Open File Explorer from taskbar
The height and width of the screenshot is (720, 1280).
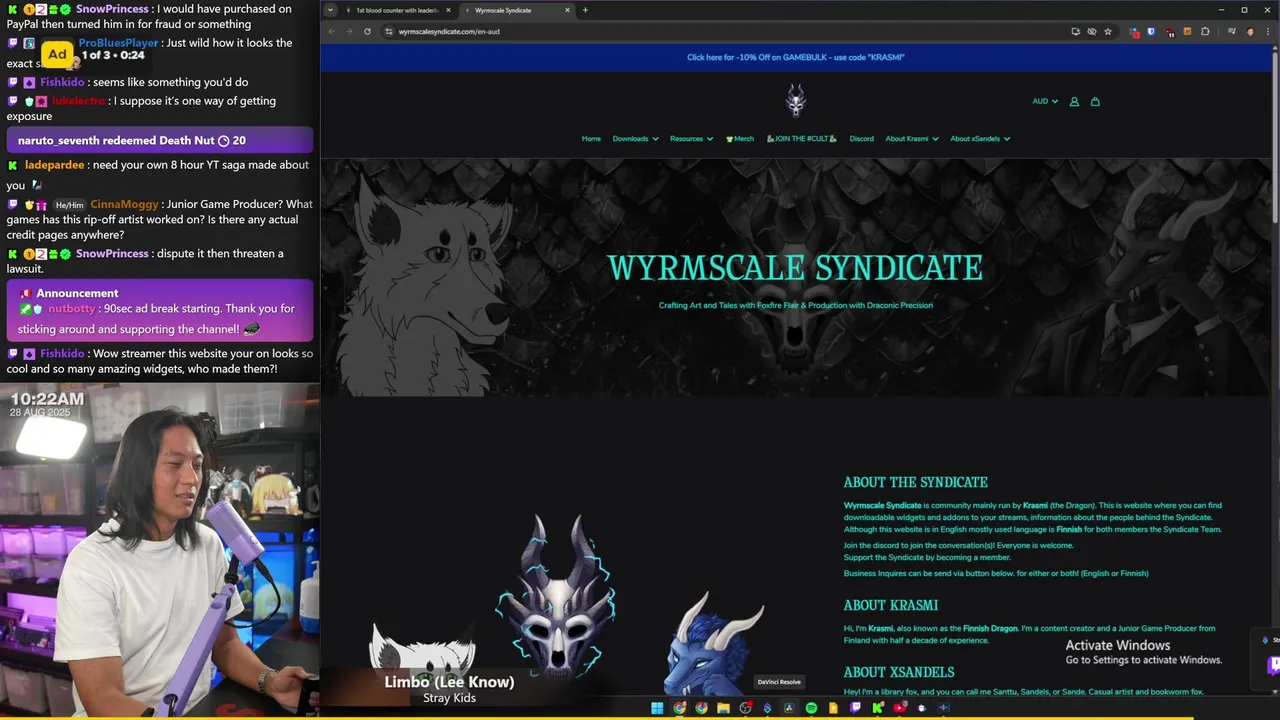tap(723, 708)
